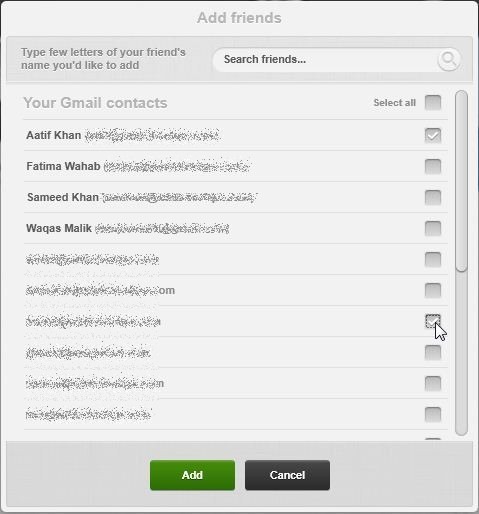Check the Fatima Wahab checkbox

pyautogui.click(x=433, y=166)
